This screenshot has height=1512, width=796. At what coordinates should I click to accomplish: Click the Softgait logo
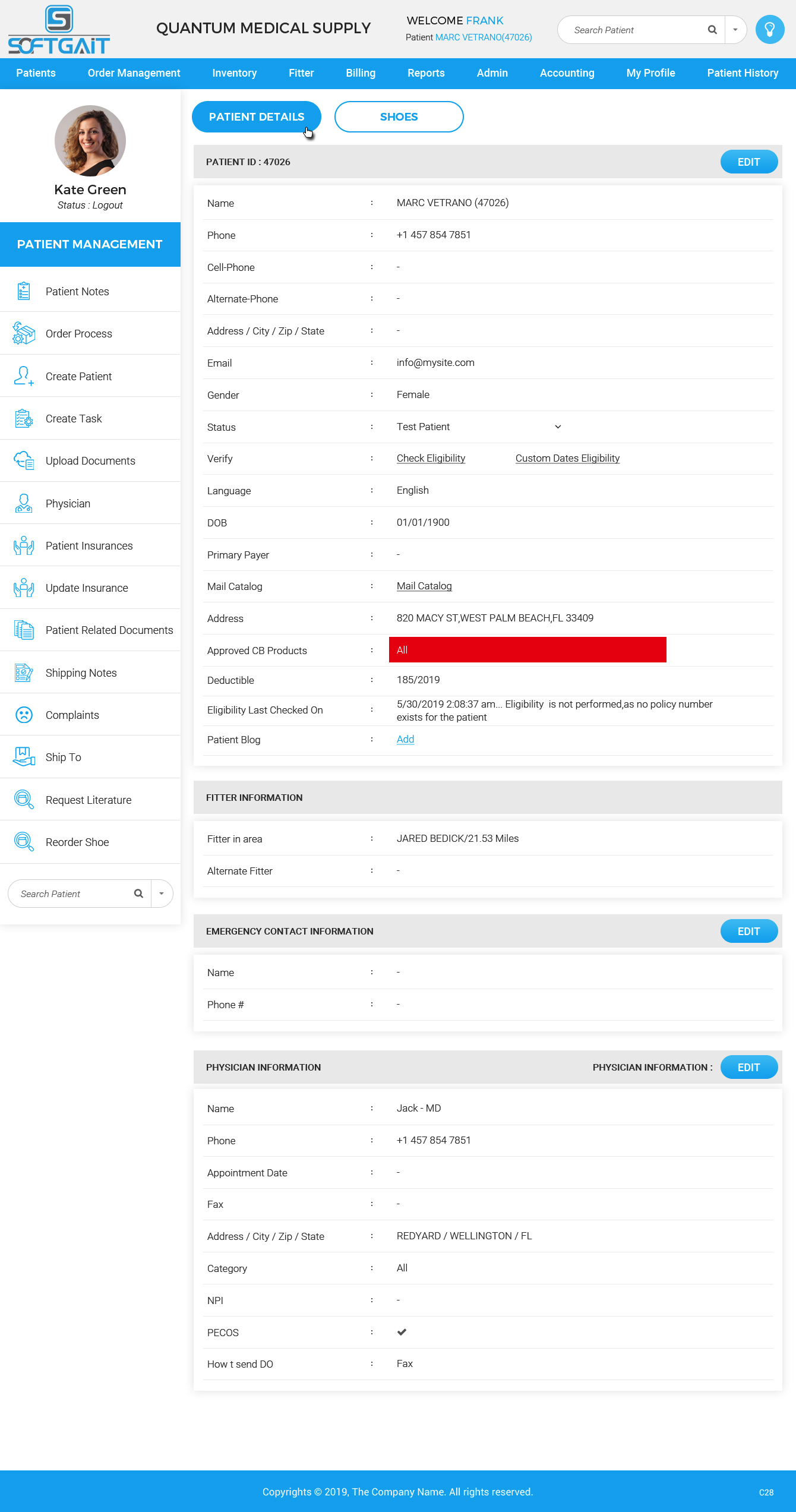[59, 30]
